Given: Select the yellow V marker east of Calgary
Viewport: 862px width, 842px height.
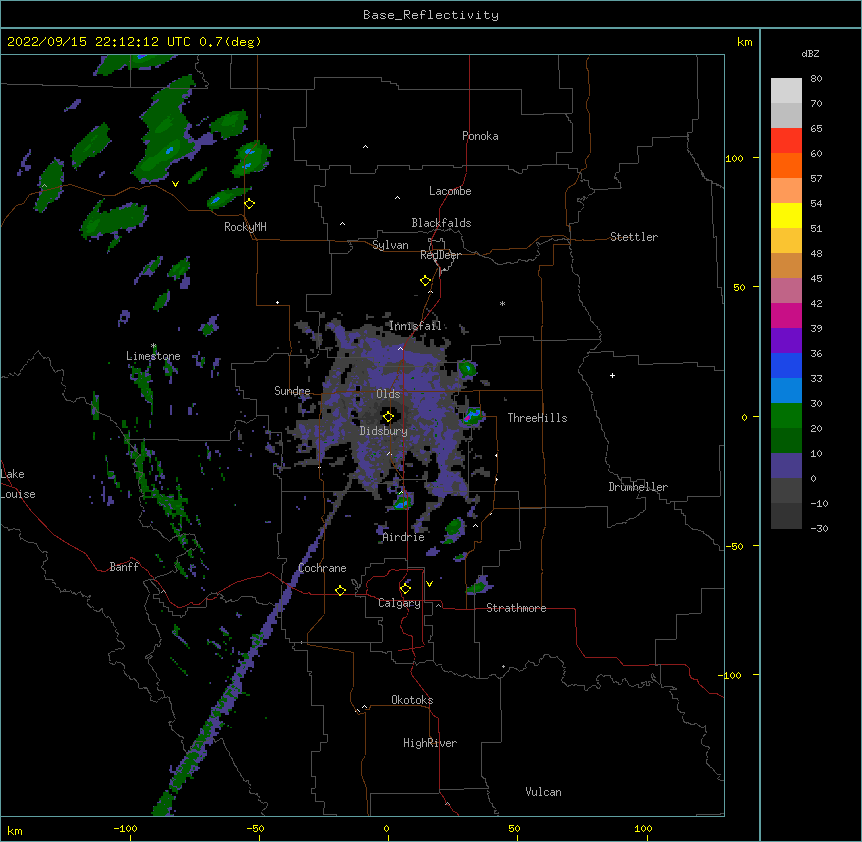Looking at the screenshot, I should pos(429,584).
